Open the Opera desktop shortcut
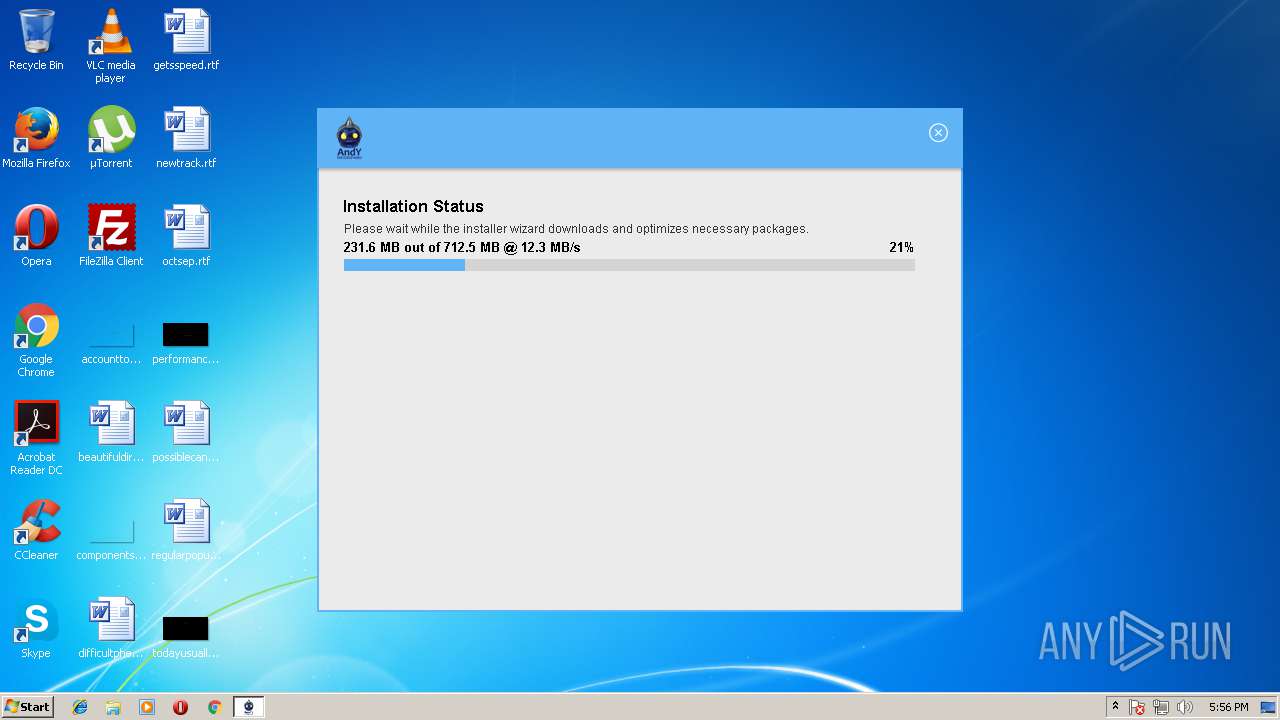 coord(36,236)
